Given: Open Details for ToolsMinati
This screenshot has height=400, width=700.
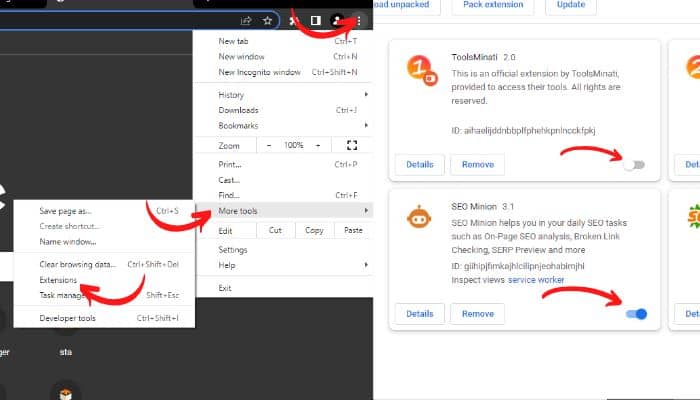Looking at the screenshot, I should pyautogui.click(x=420, y=165).
